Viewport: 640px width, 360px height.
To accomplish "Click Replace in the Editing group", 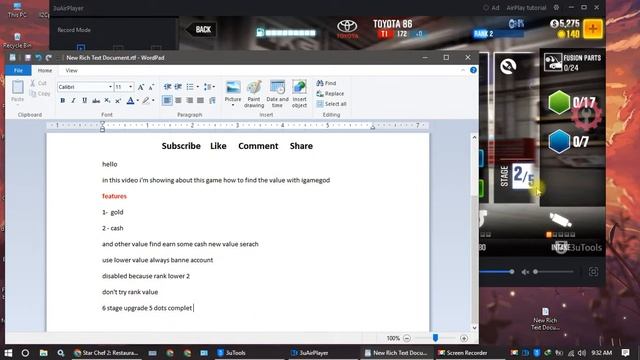I will pos(330,93).
